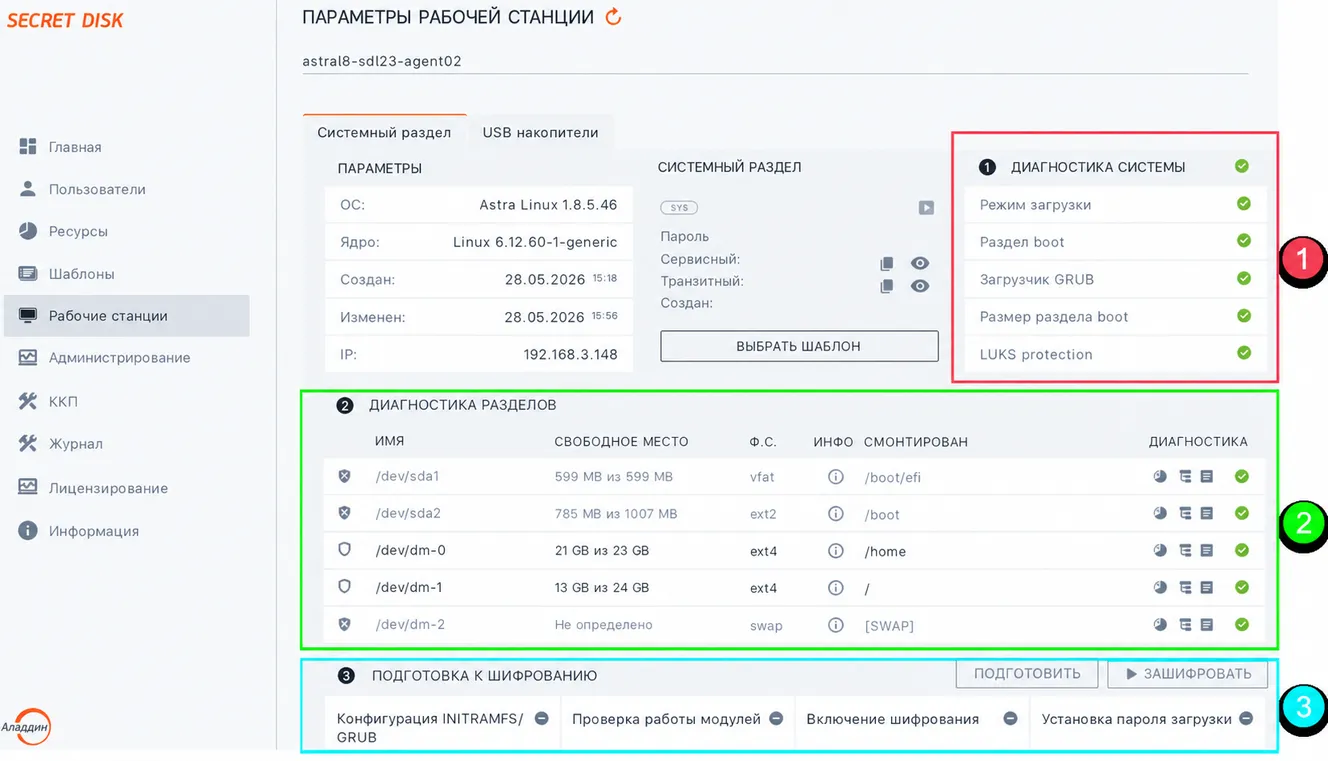1328x761 pixels.
Task: Open the Ресурсы section
Action: pos(78,231)
